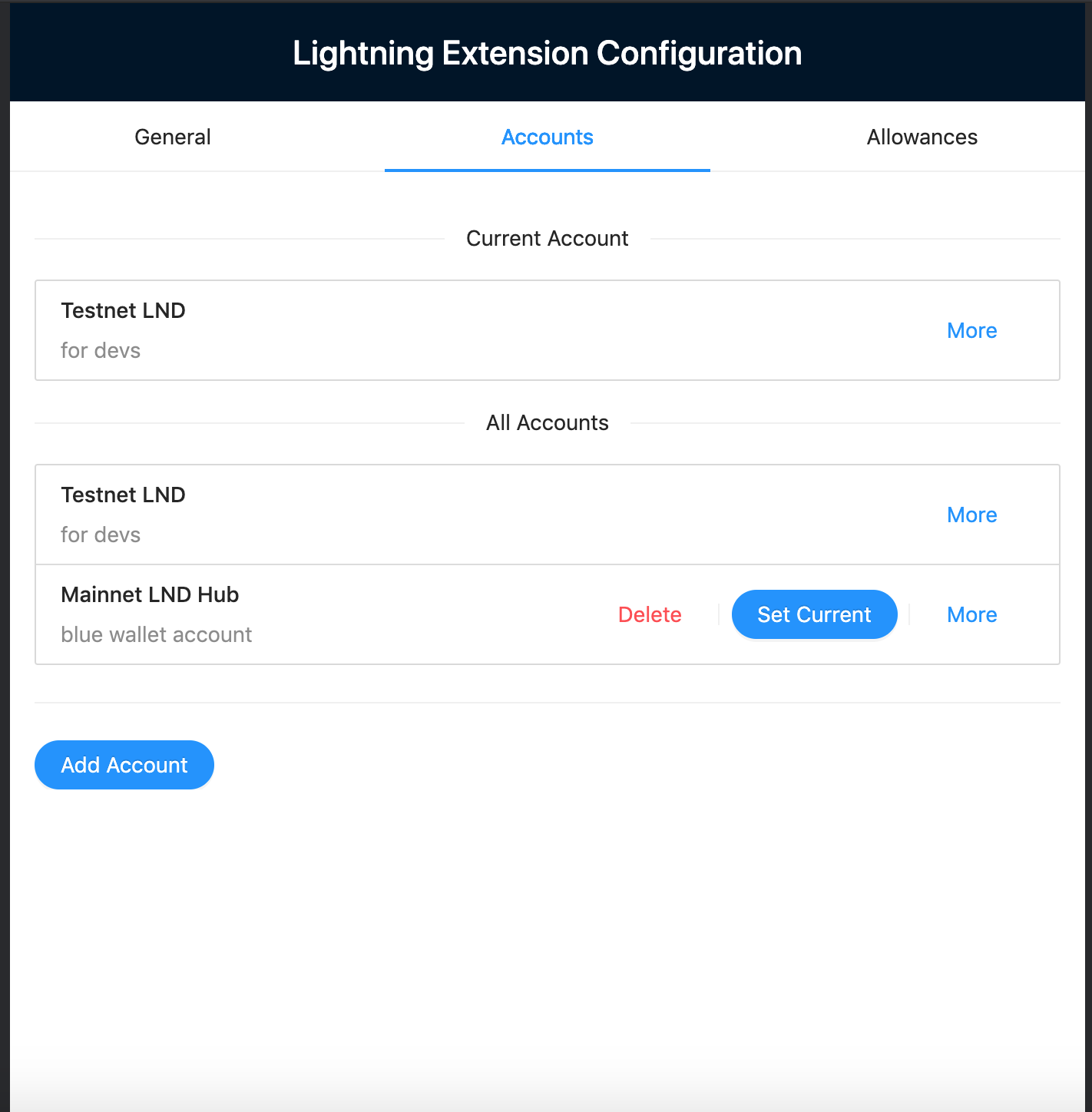Open the Allowances tab
This screenshot has width=1092, height=1112.
pos(922,137)
